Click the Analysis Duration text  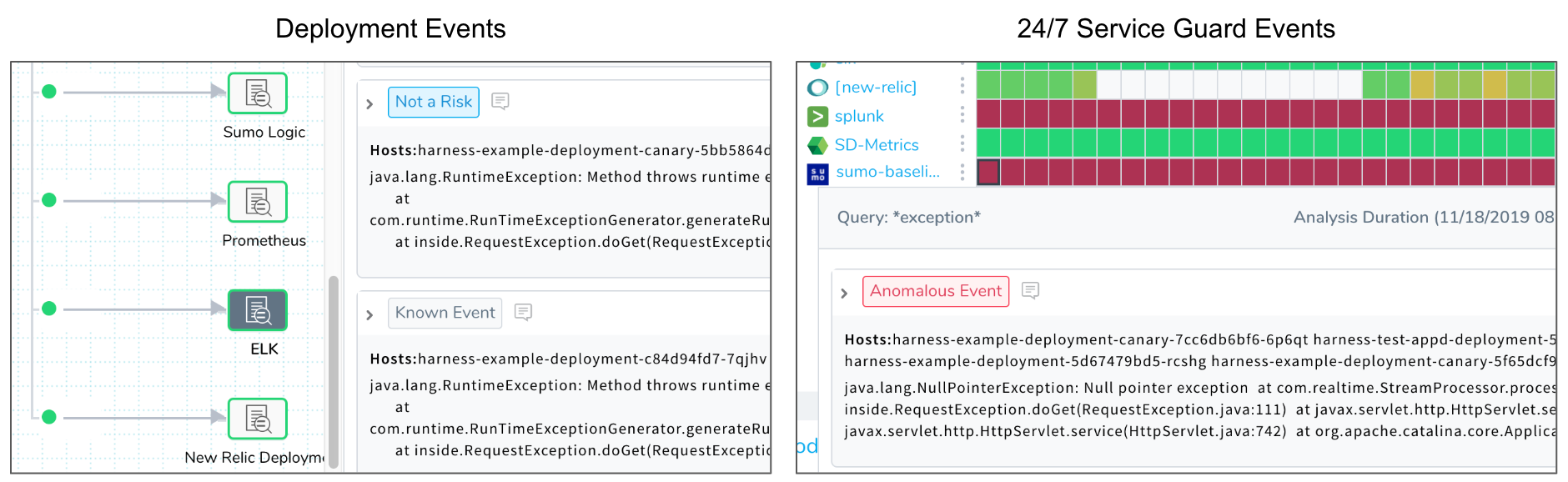(1424, 217)
